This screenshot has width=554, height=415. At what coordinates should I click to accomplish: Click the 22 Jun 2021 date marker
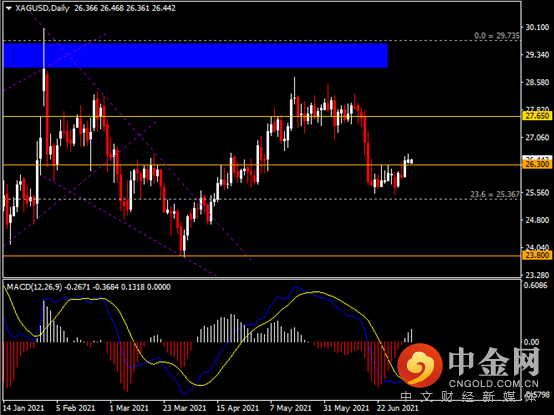pyautogui.click(x=397, y=408)
